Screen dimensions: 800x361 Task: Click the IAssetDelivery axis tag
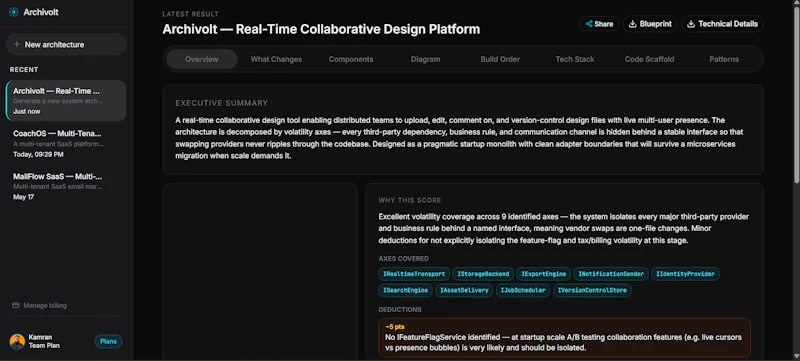464,291
